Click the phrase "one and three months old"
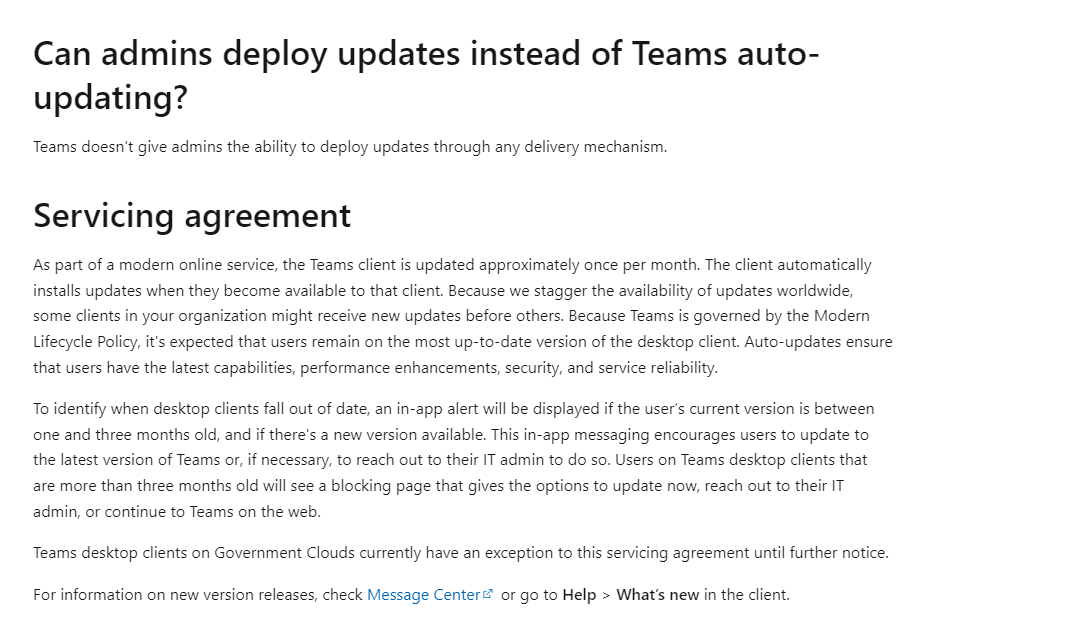 [124, 434]
